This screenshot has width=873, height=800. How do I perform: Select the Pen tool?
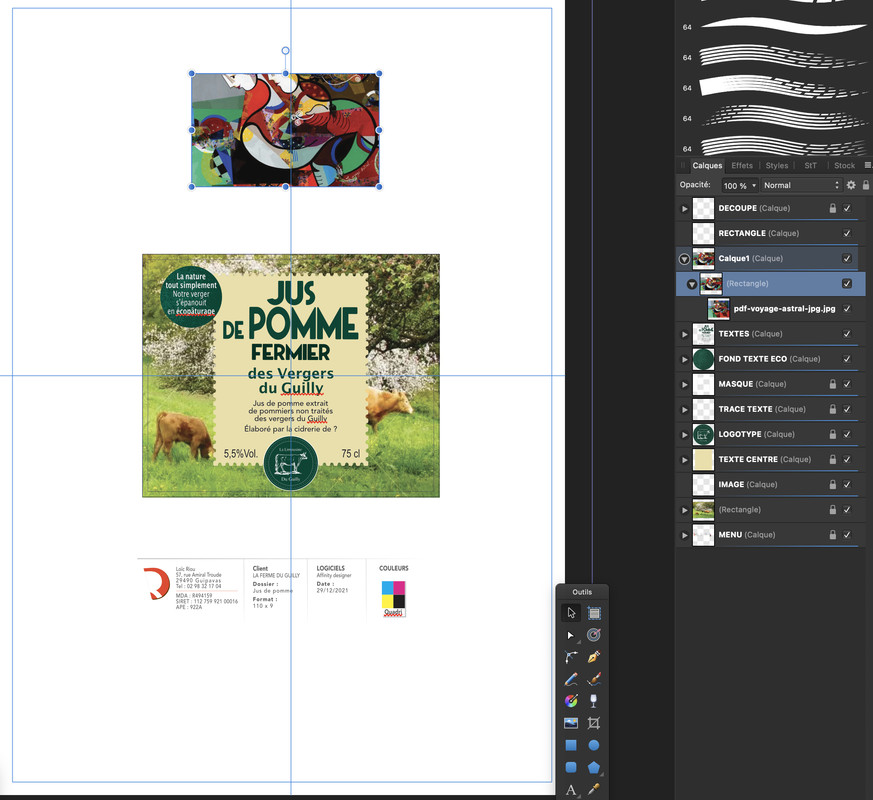[594, 657]
